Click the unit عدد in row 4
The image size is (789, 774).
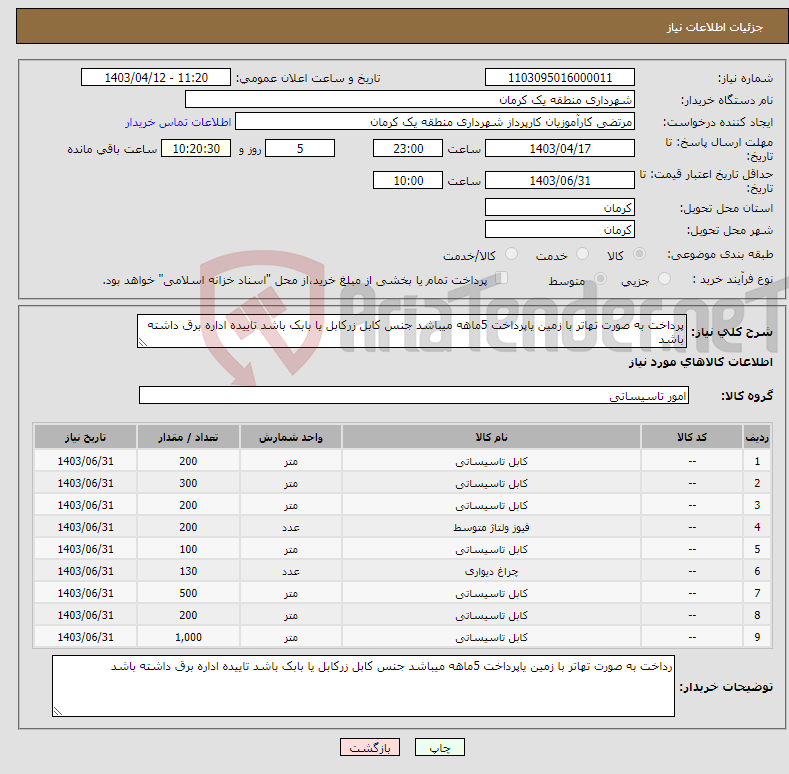click(291, 527)
